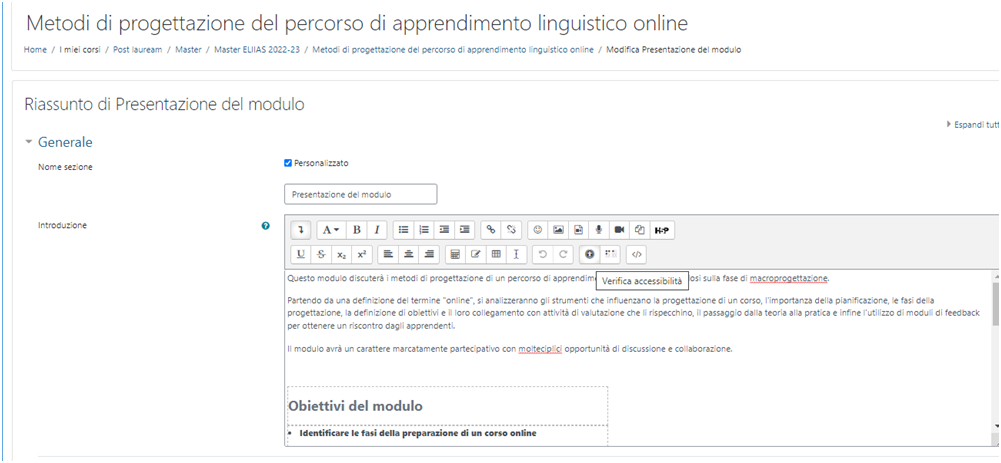
Task: Insert an image using the image icon
Action: [x=558, y=230]
